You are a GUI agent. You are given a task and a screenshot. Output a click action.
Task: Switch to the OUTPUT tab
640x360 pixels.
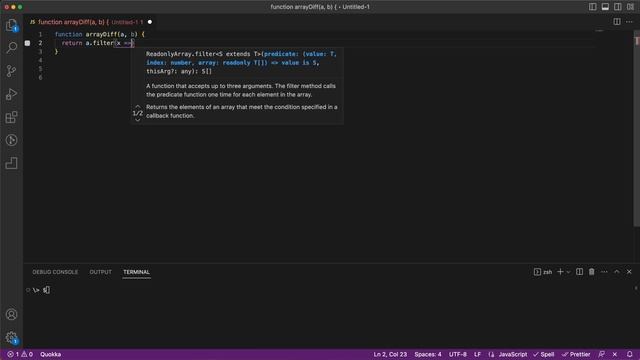click(x=100, y=272)
